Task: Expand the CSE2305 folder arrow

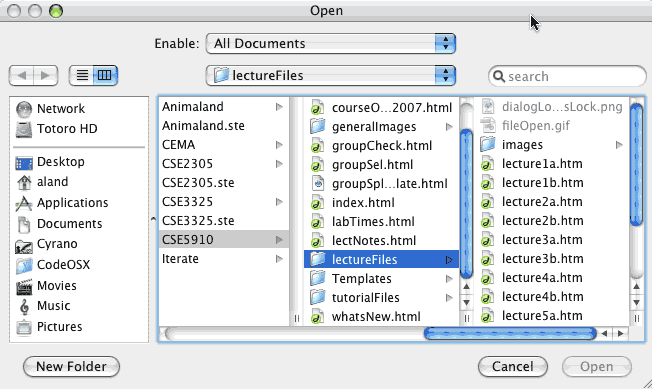Action: click(x=279, y=164)
